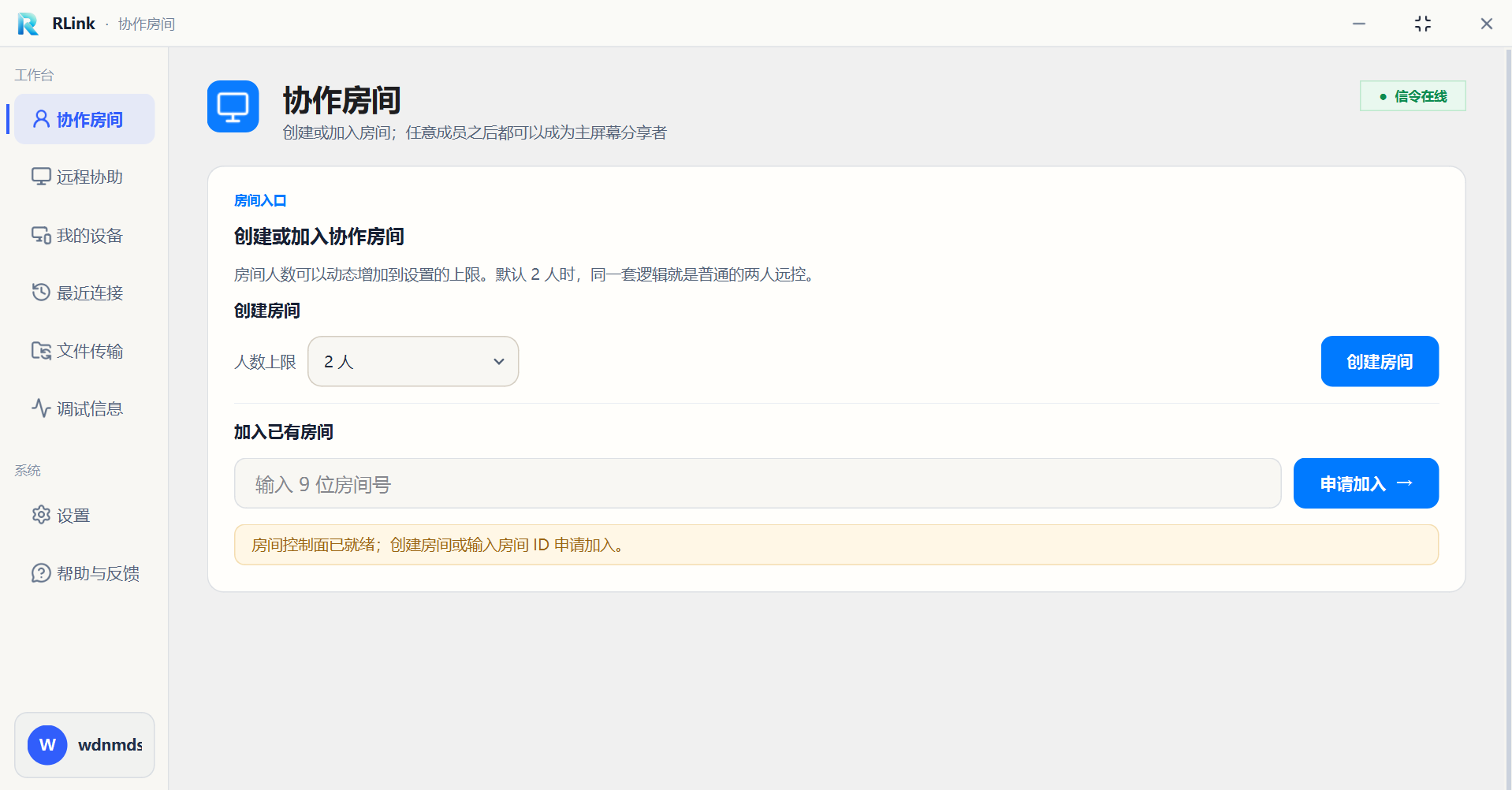Click the 申请加入 button
1512x790 pixels.
[1366, 483]
